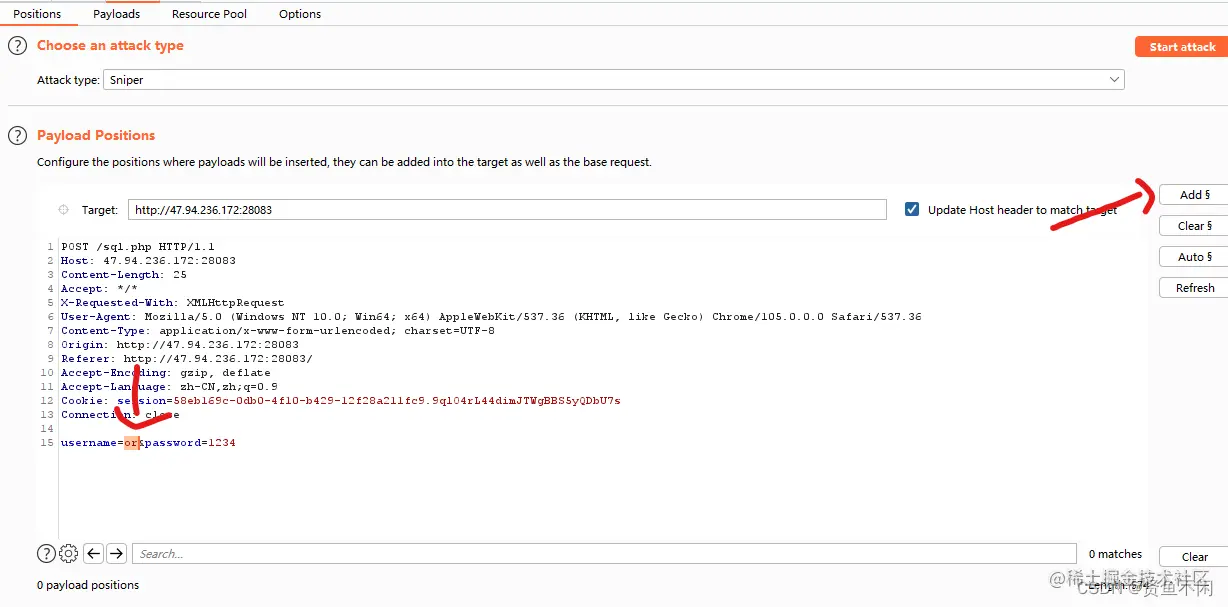Click the 'Payload Positions' heading
Screen dimensions: 1228x607
[x=96, y=135]
